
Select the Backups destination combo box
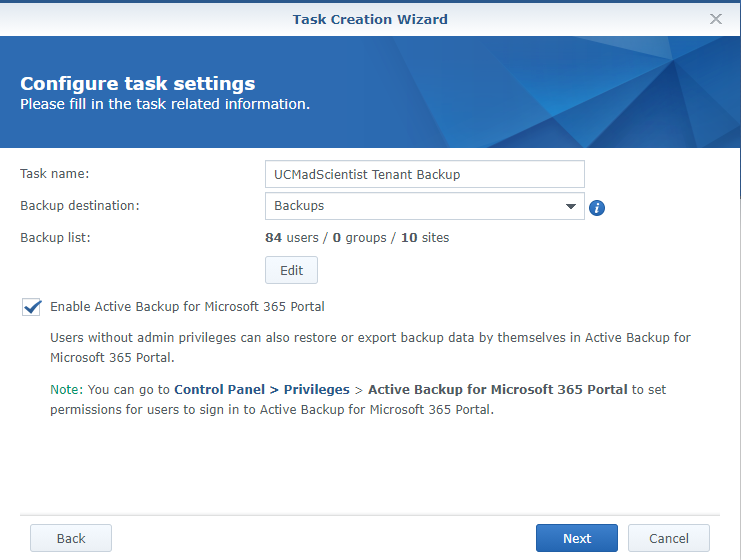point(424,206)
